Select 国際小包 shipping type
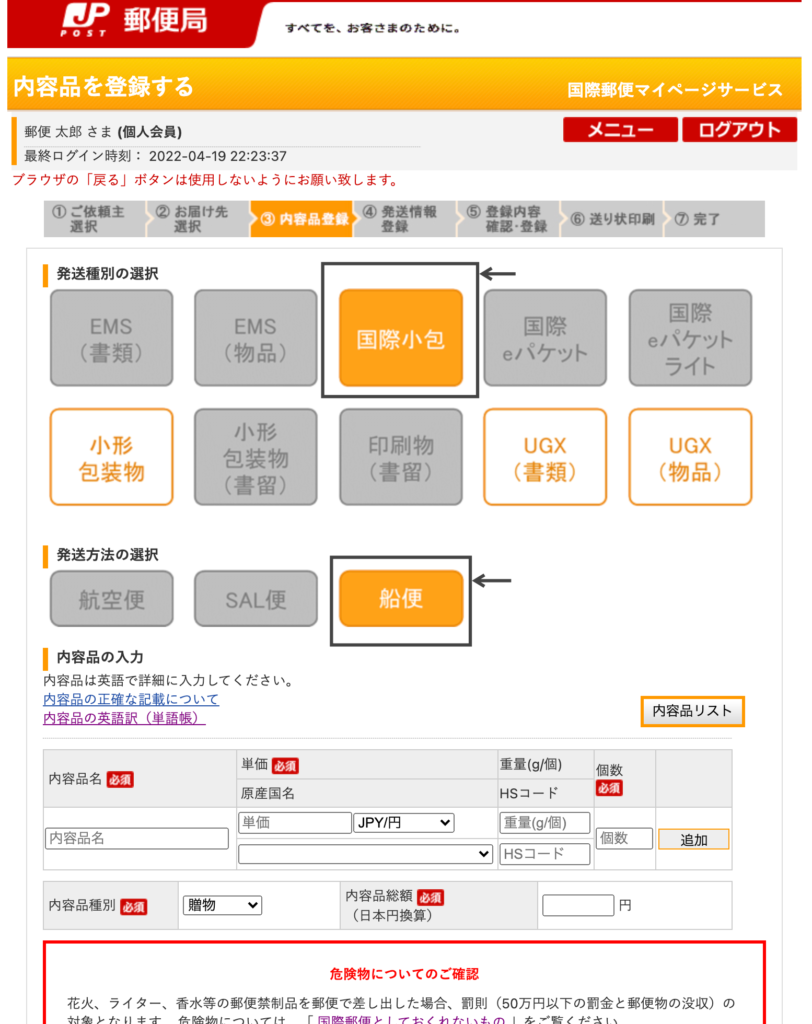 point(400,338)
